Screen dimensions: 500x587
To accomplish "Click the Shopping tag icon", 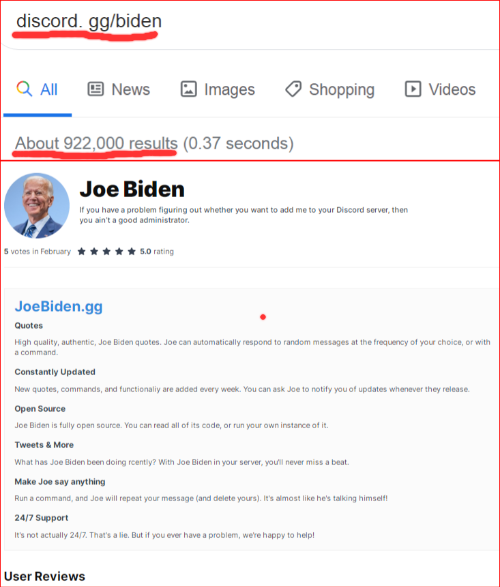I will tap(293, 89).
